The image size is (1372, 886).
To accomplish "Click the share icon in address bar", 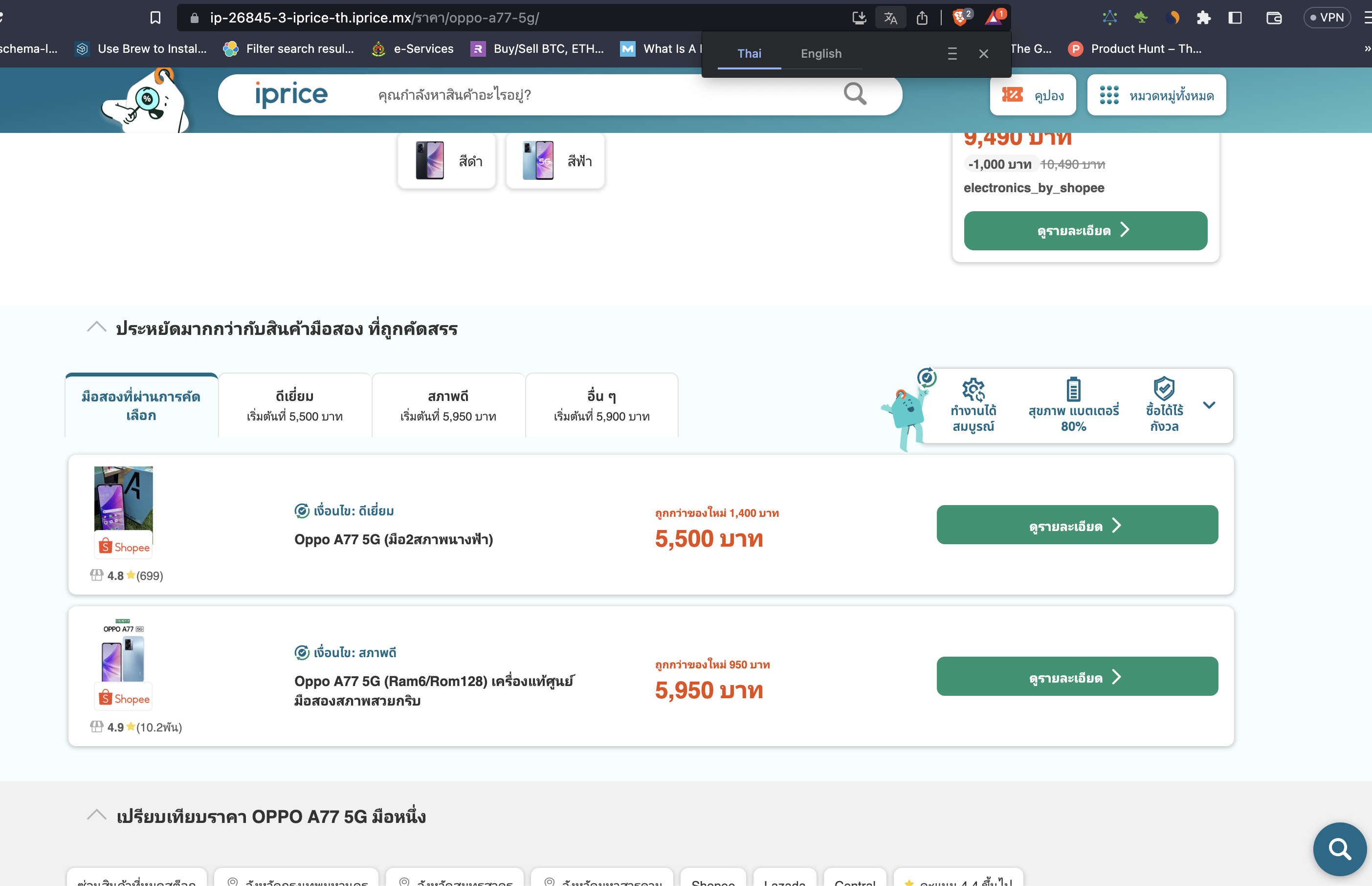I will point(922,18).
